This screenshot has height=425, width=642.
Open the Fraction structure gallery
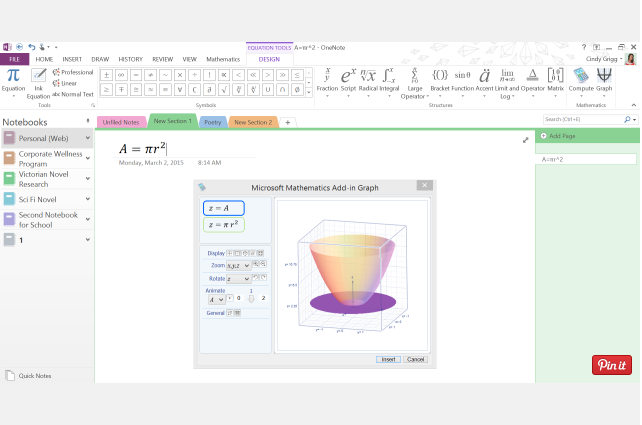pos(327,83)
